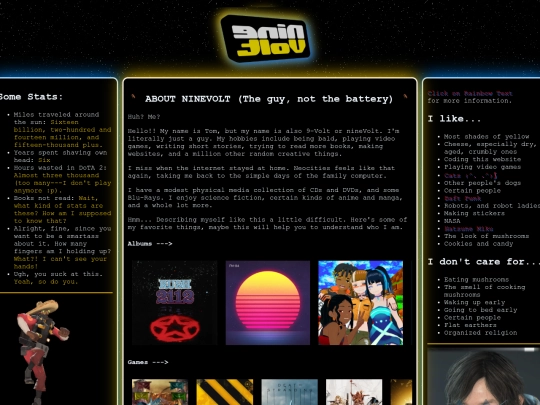Image resolution: width=540 pixels, height=405 pixels.
Task: Click 'Cookies and candy' list item
Action: 478,243
